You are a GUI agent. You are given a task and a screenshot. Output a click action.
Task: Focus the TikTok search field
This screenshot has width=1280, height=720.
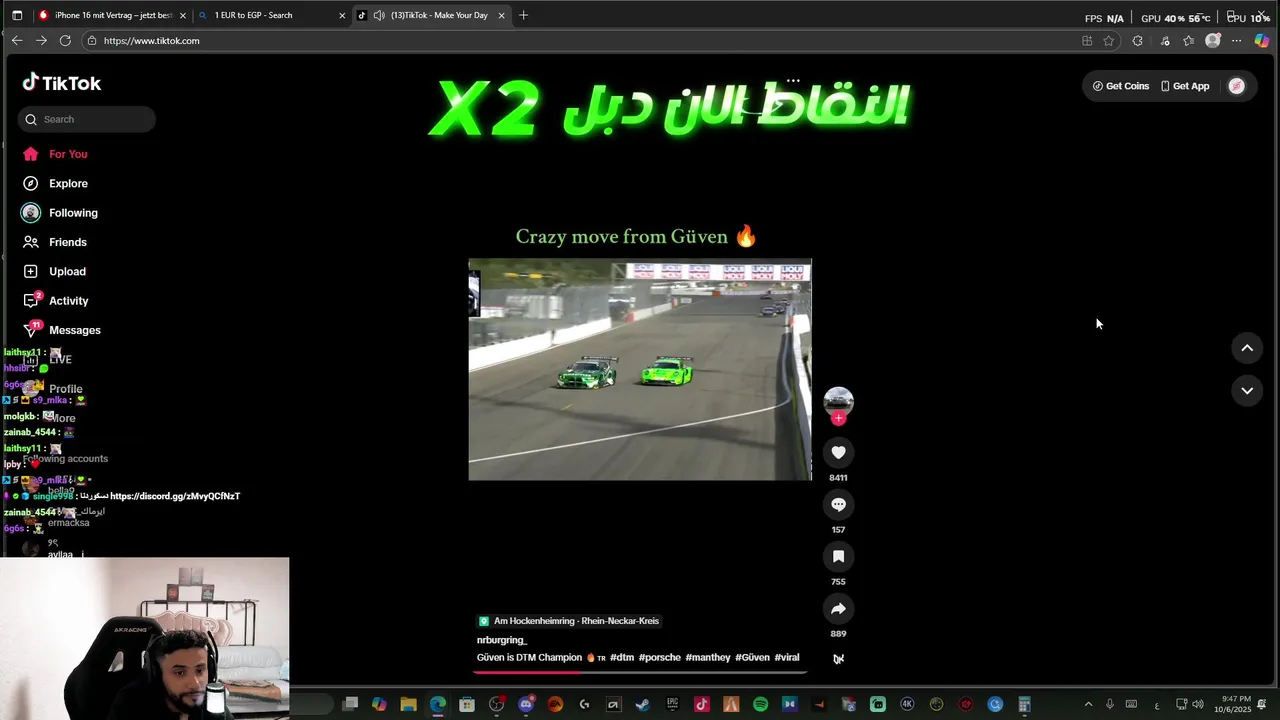click(x=86, y=119)
